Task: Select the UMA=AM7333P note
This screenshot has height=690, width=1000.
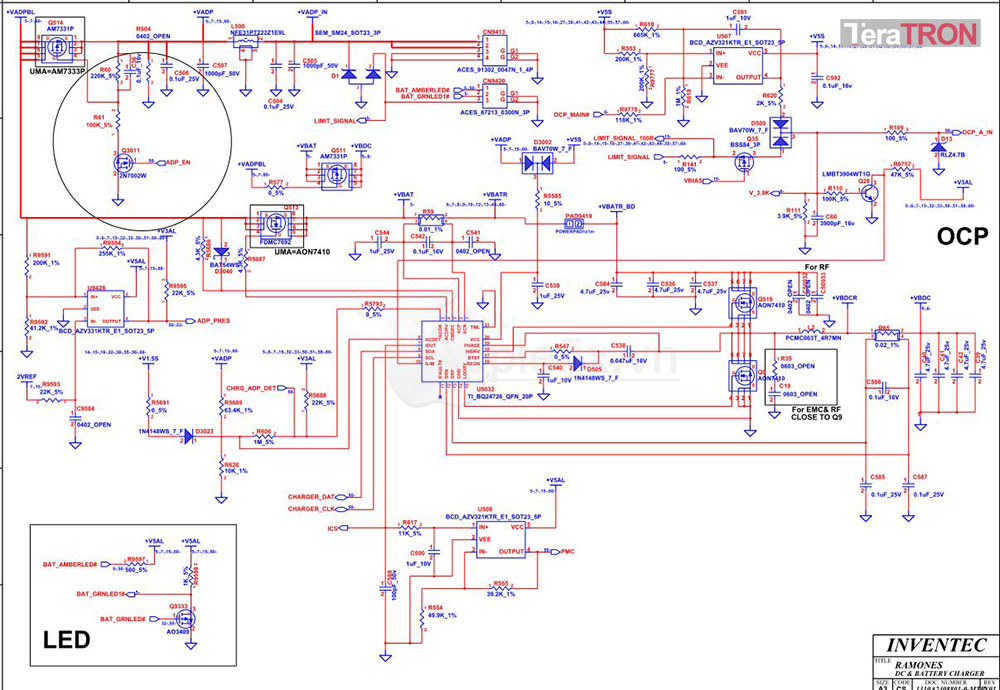Action: click(57, 71)
